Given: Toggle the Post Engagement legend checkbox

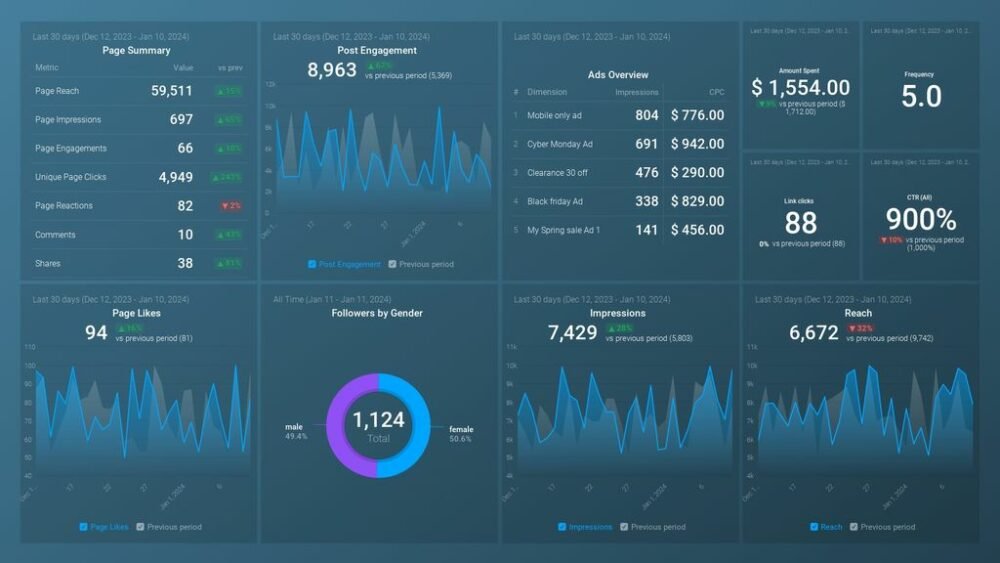Looking at the screenshot, I should pyautogui.click(x=312, y=264).
